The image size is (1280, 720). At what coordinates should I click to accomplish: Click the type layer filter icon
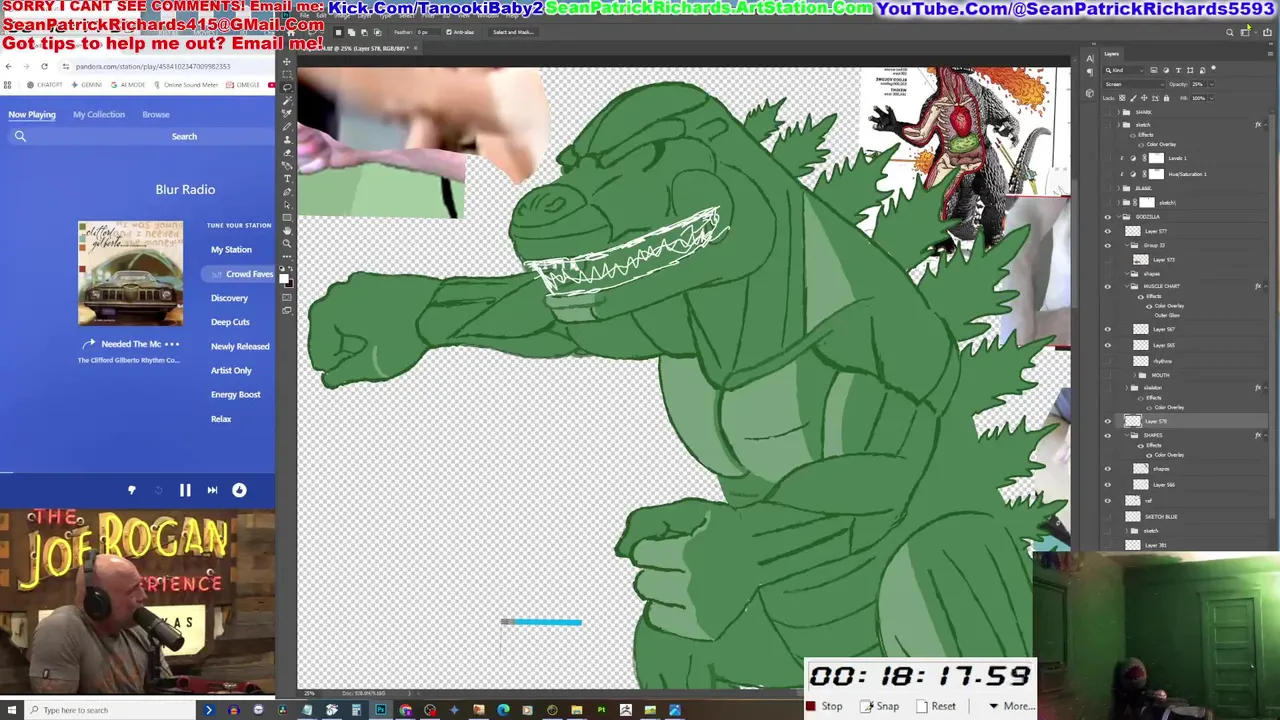pos(1178,70)
